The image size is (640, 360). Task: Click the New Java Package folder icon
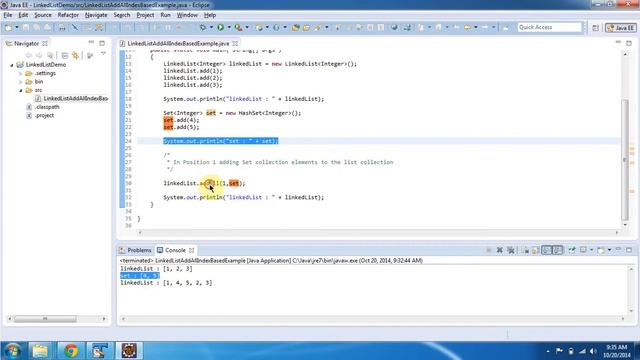point(296,27)
